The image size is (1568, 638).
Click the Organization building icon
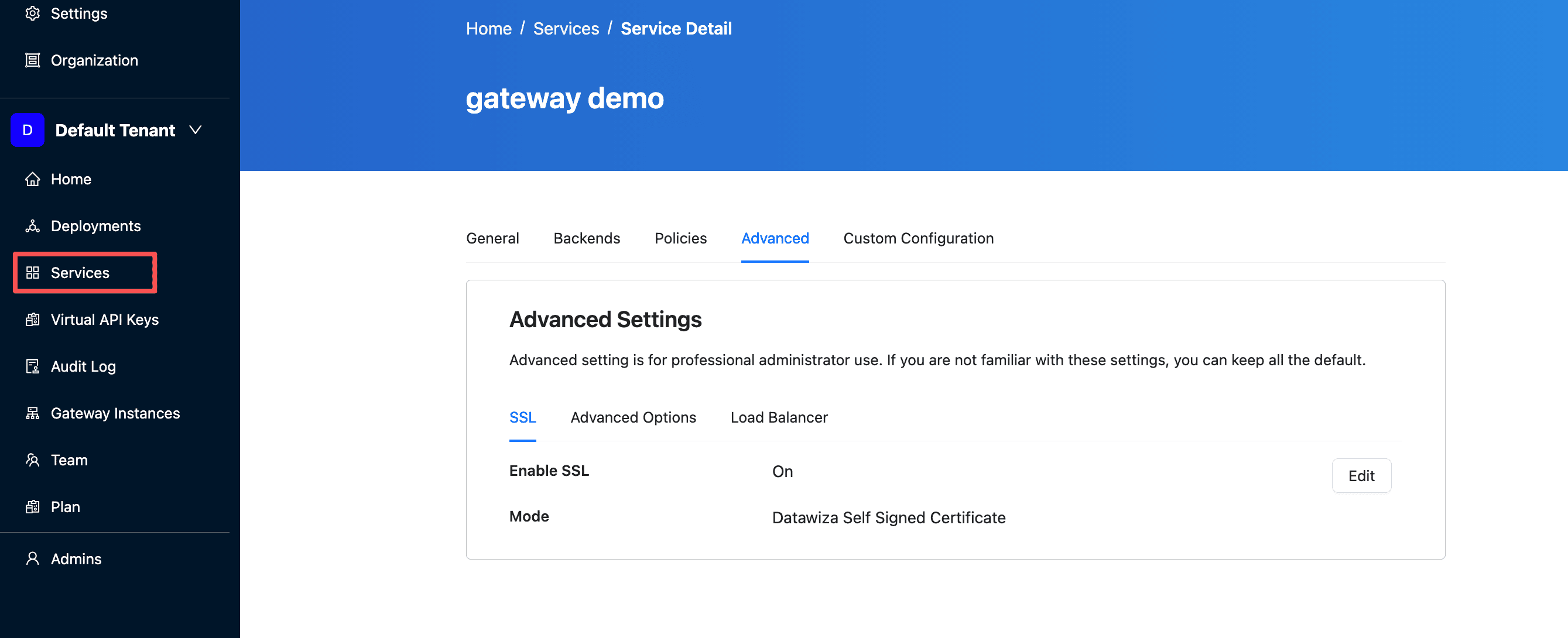click(32, 60)
